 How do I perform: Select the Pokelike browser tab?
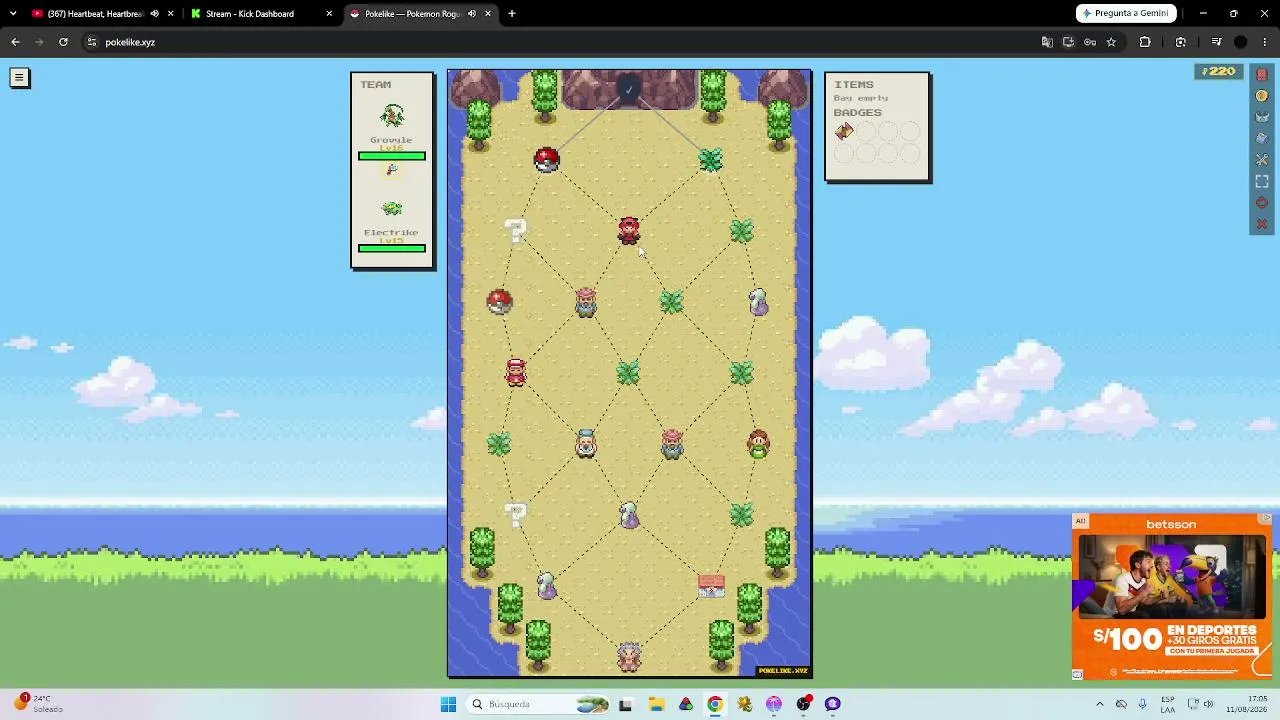(420, 14)
